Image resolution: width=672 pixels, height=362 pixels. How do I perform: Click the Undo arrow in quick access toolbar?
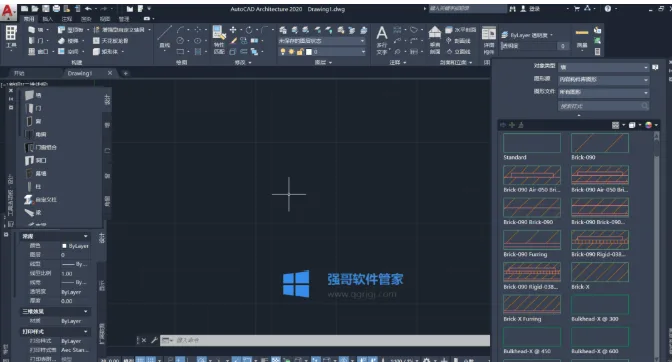89,9
